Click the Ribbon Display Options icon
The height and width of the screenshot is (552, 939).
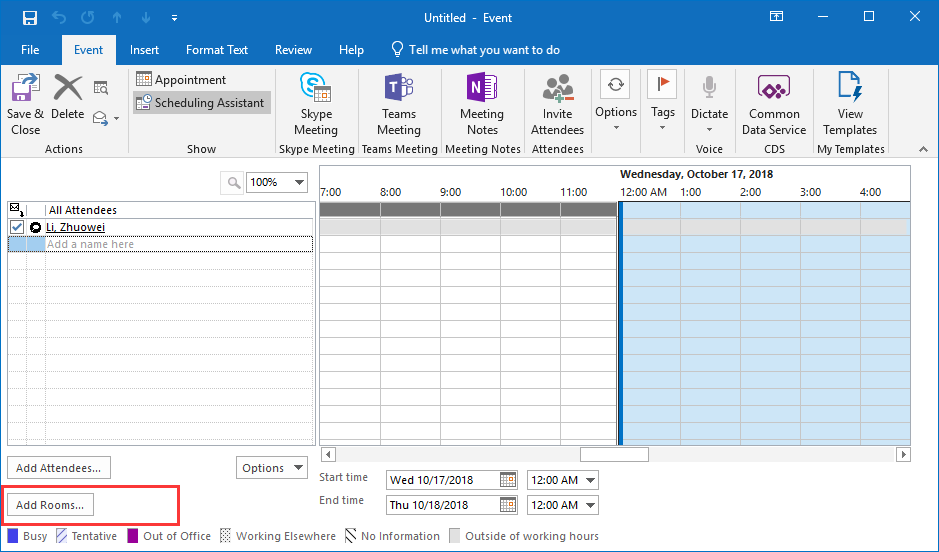point(776,17)
